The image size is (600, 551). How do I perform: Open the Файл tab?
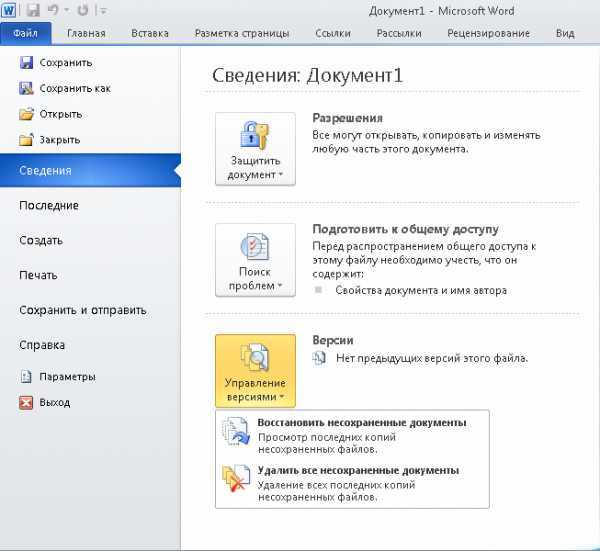(26, 33)
